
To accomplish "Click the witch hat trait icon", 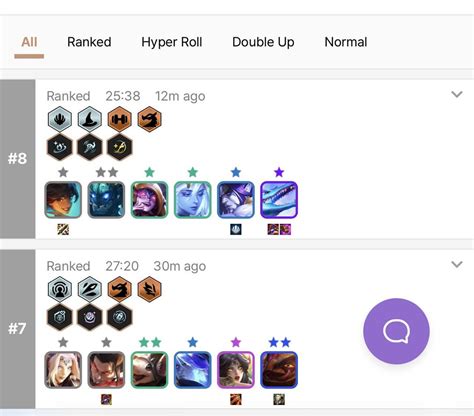I will [89, 119].
